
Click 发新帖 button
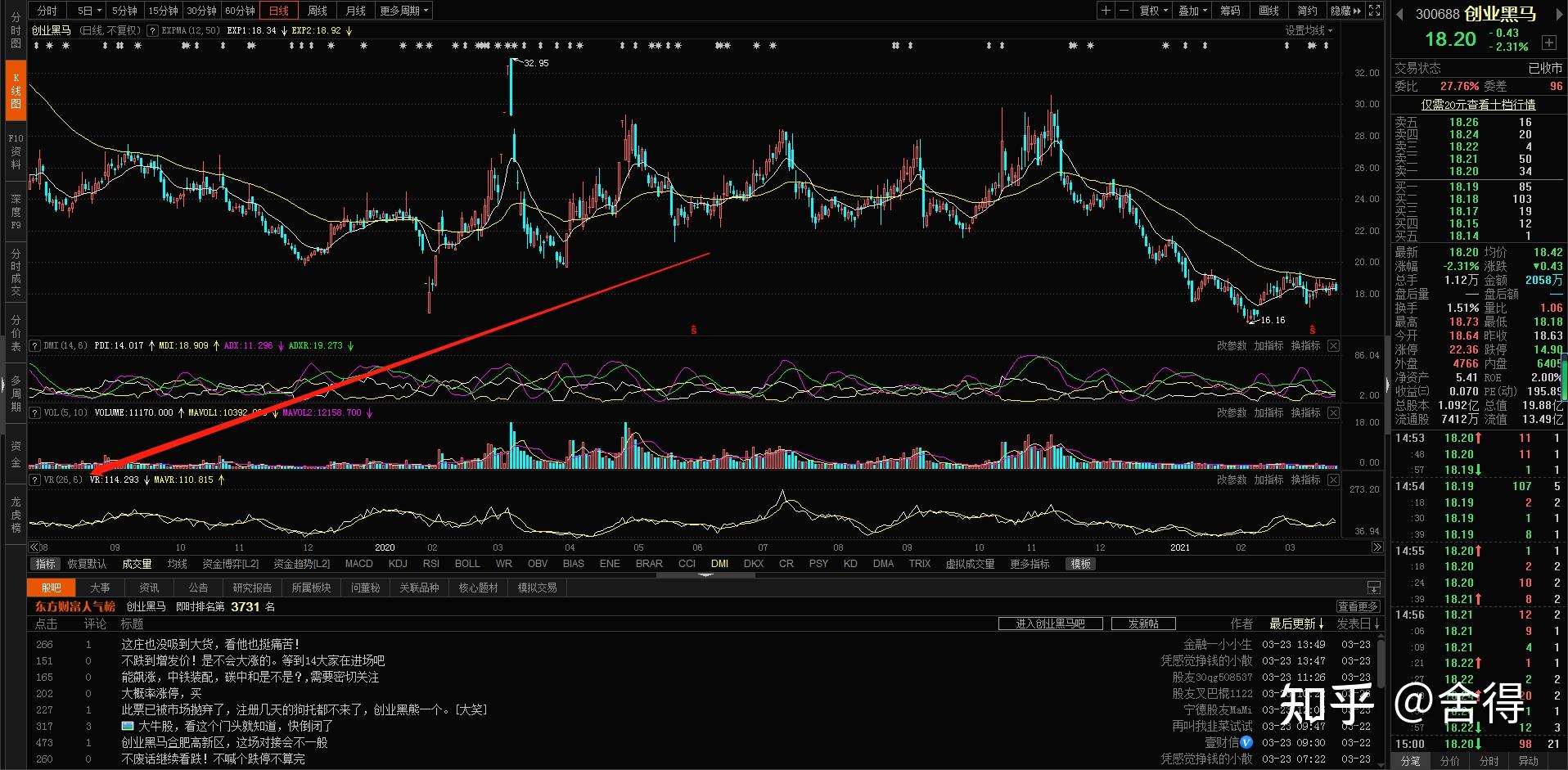click(1143, 624)
